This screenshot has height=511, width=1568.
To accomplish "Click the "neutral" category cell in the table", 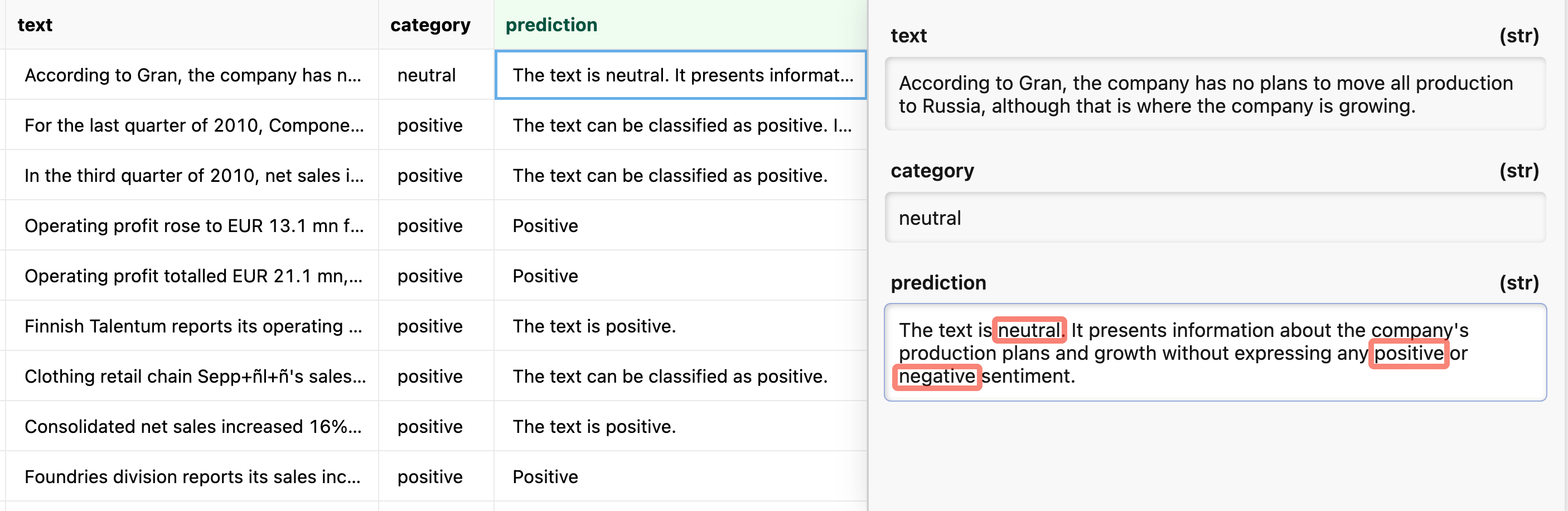I will 426,75.
